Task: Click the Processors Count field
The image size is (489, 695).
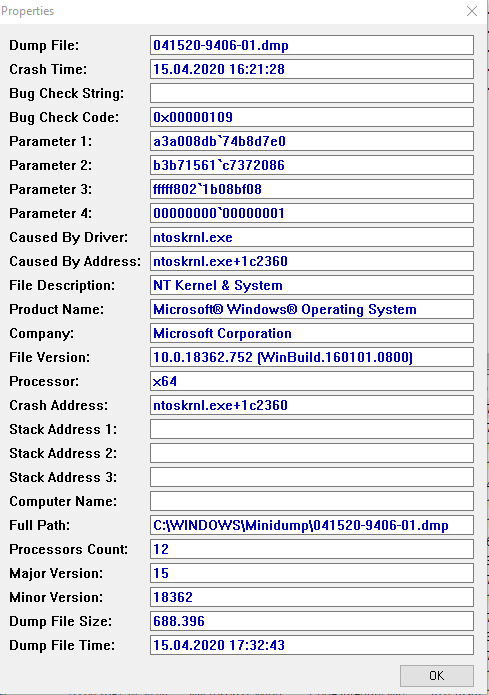Action: tap(312, 549)
